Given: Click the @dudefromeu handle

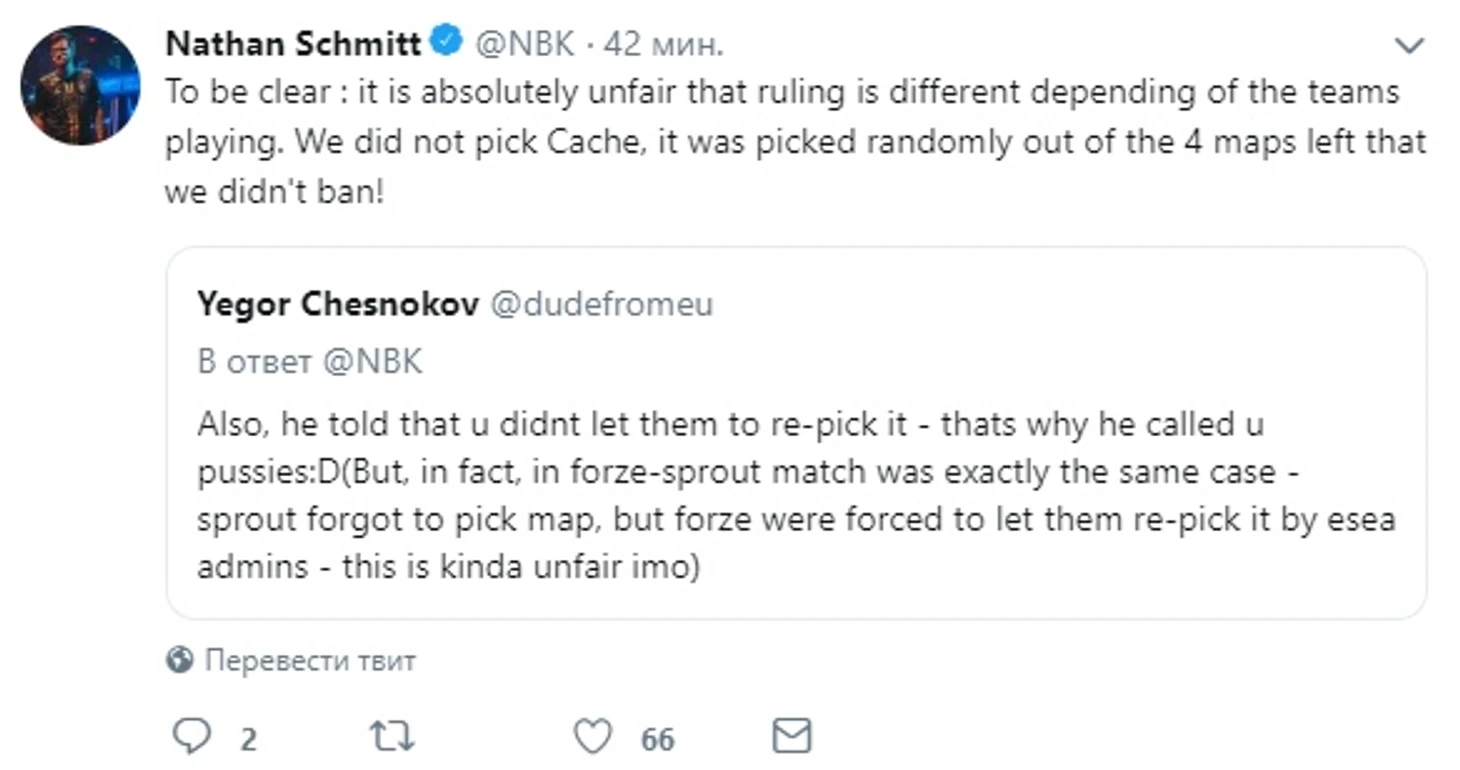Looking at the screenshot, I should [x=601, y=304].
